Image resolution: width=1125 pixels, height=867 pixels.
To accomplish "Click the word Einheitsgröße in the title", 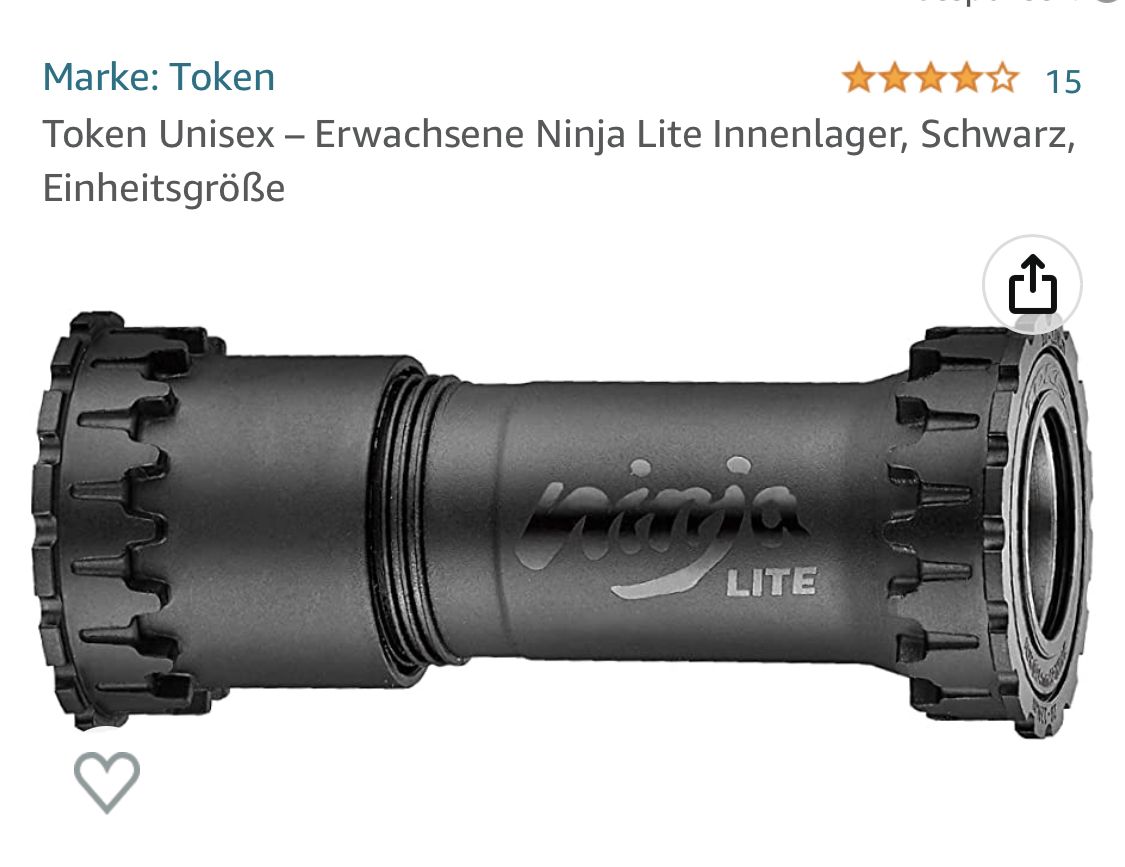I will 164,188.
